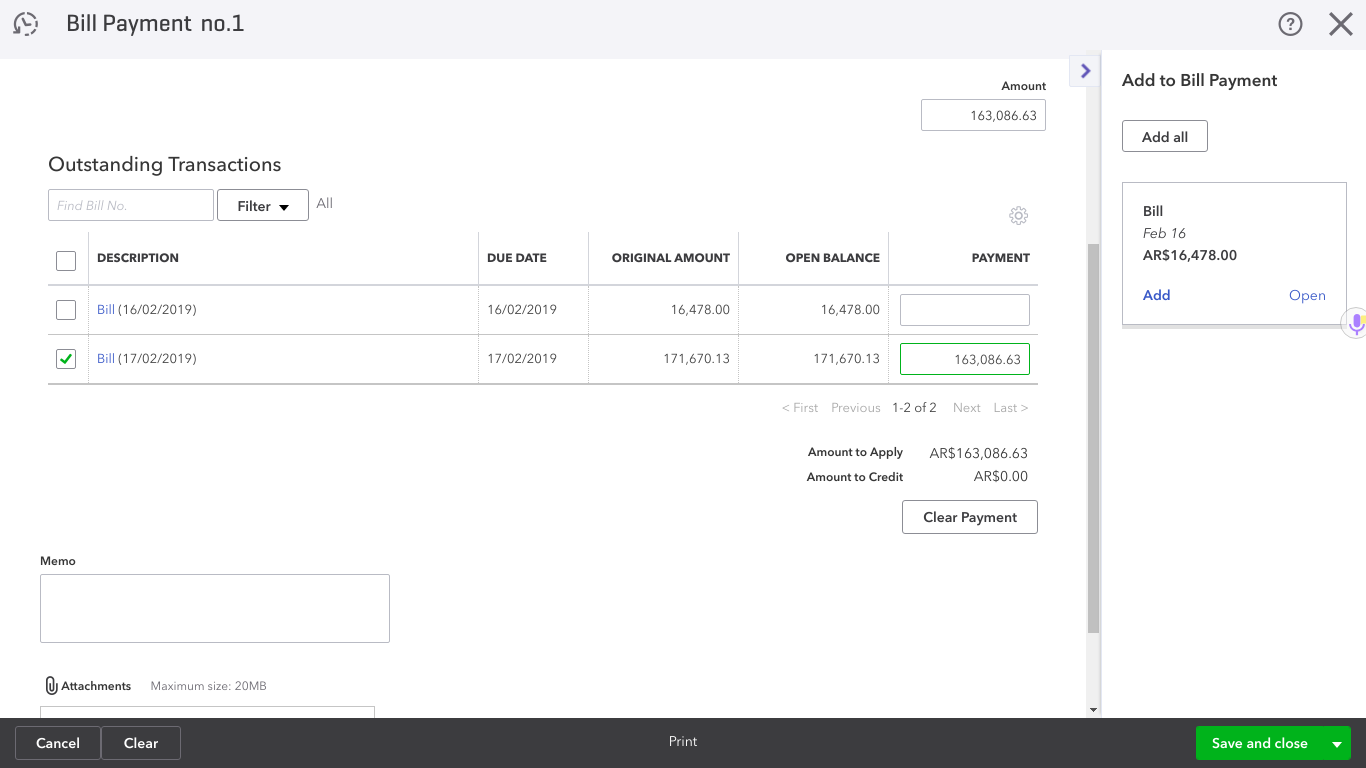Open the Filter dropdown
Image resolution: width=1366 pixels, height=768 pixels.
coord(263,206)
